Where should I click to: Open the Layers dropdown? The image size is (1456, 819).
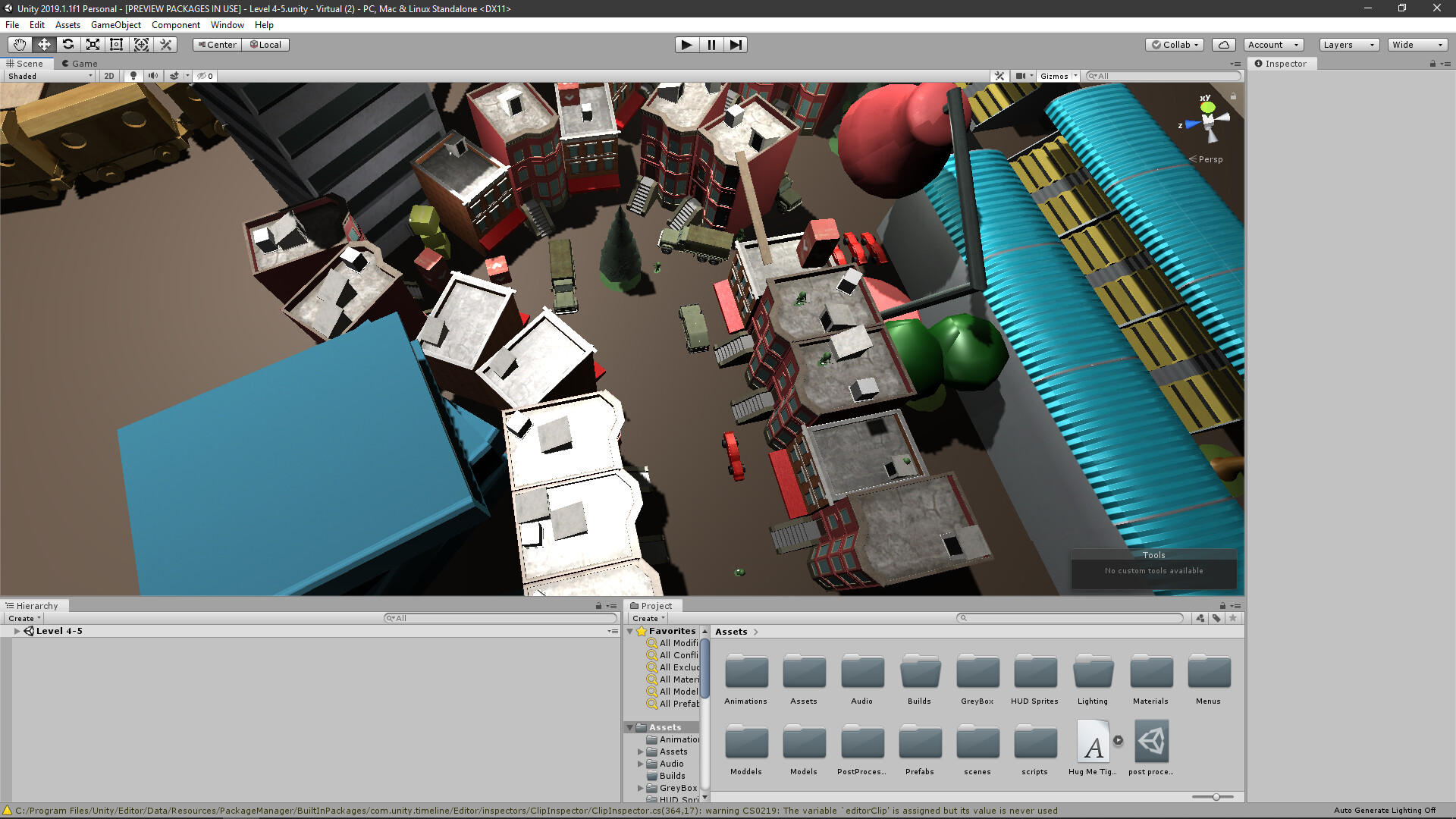pos(1348,45)
